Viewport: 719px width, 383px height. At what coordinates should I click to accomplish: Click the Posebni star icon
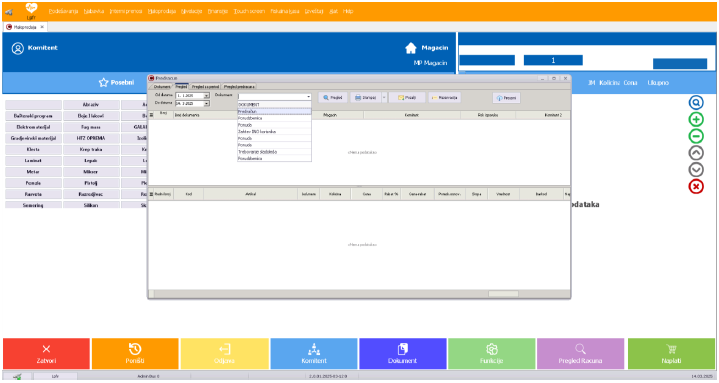pos(104,83)
